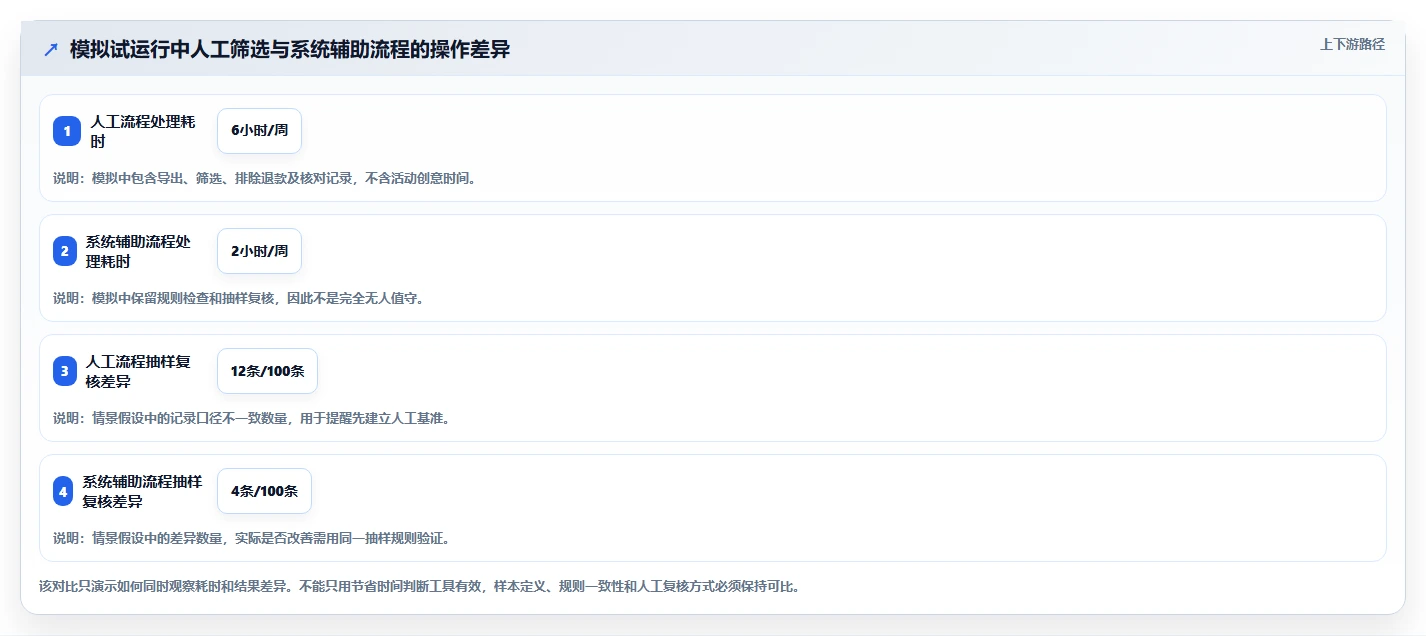Image resolution: width=1426 pixels, height=636 pixels.
Task: Click the footer disclaimer starting 该对比只演示
Action: point(419,586)
